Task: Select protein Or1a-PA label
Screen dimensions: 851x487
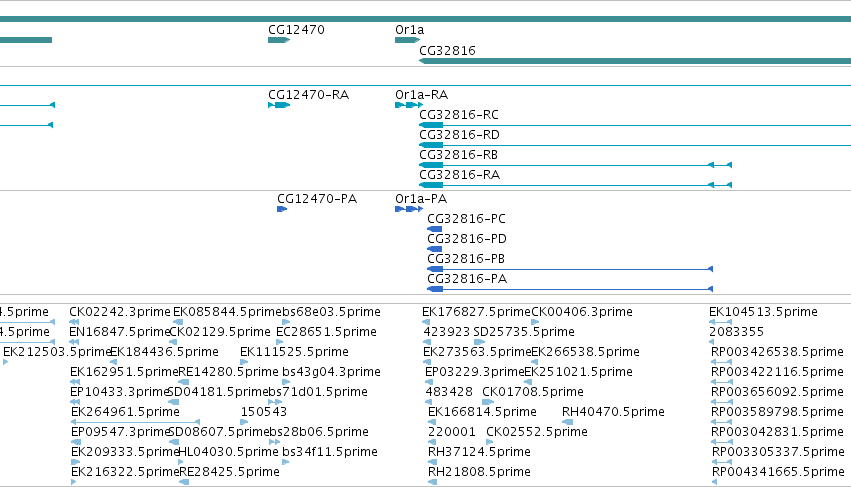Action: (421, 199)
